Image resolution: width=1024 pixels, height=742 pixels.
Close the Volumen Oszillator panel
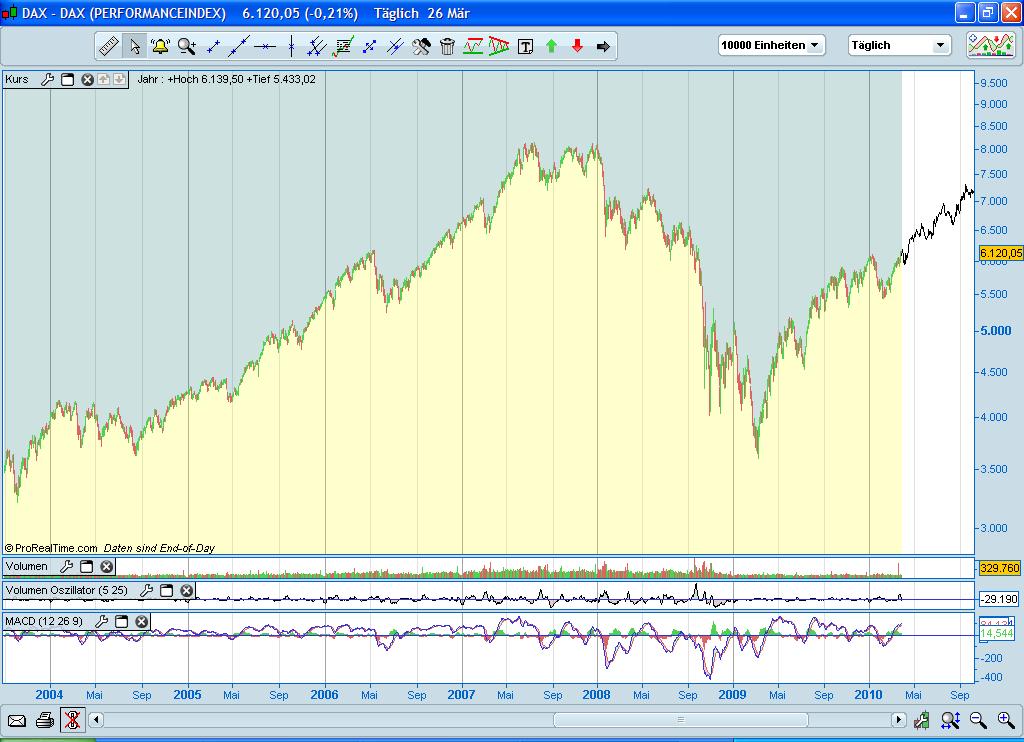(186, 590)
